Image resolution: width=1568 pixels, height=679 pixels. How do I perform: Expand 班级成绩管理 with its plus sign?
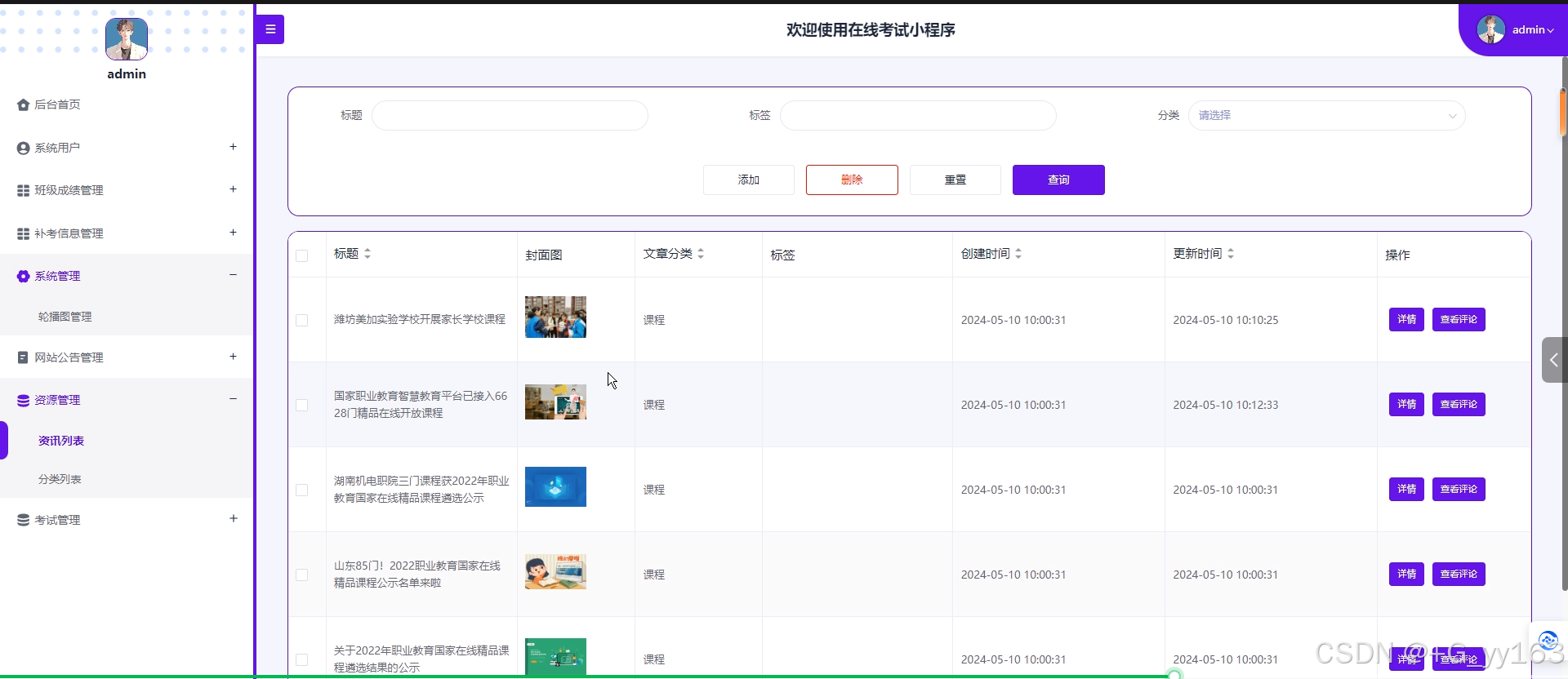[233, 189]
